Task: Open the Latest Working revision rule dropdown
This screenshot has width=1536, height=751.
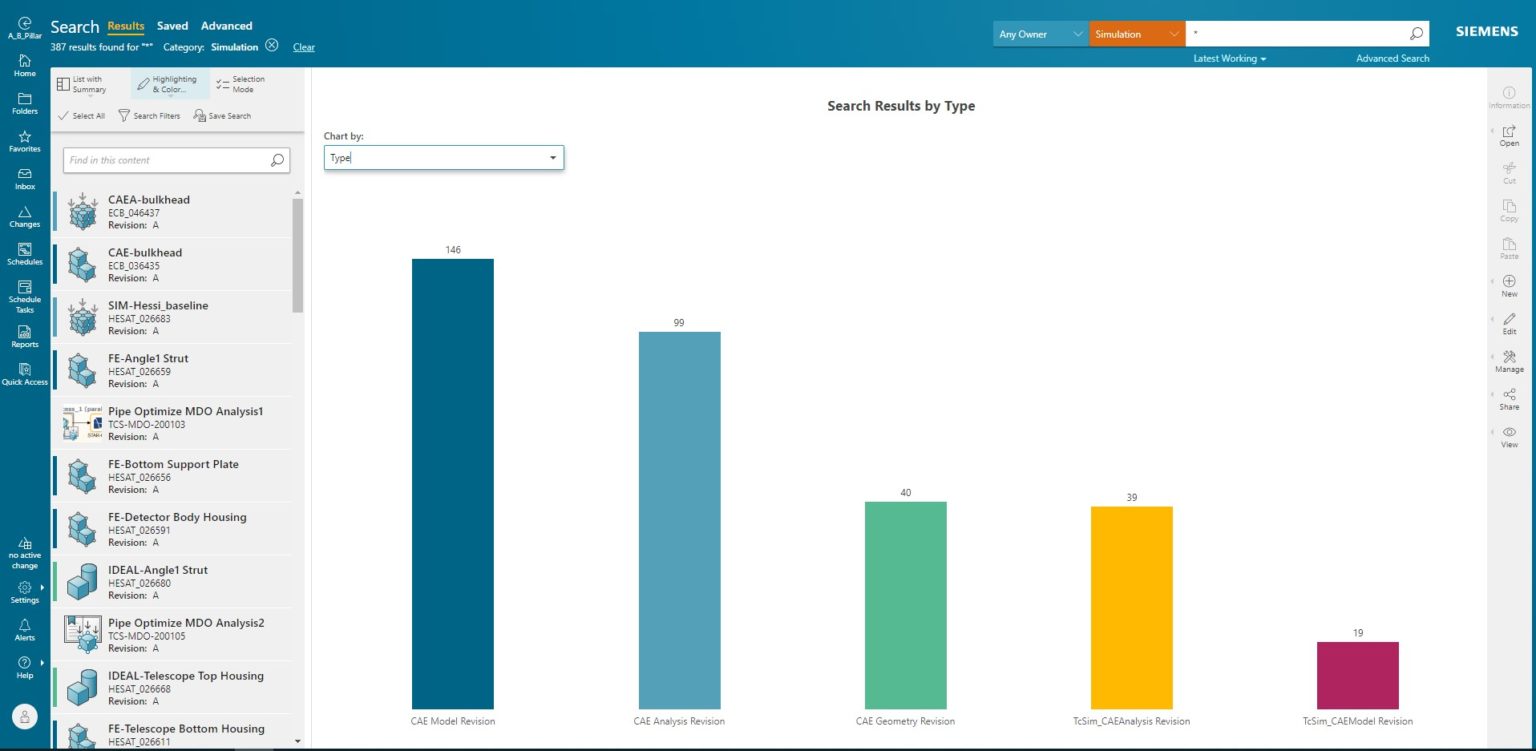Action: (x=1228, y=58)
